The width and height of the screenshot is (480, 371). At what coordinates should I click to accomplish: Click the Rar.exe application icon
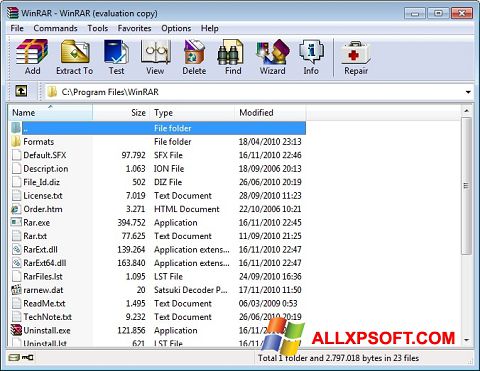tap(16, 222)
